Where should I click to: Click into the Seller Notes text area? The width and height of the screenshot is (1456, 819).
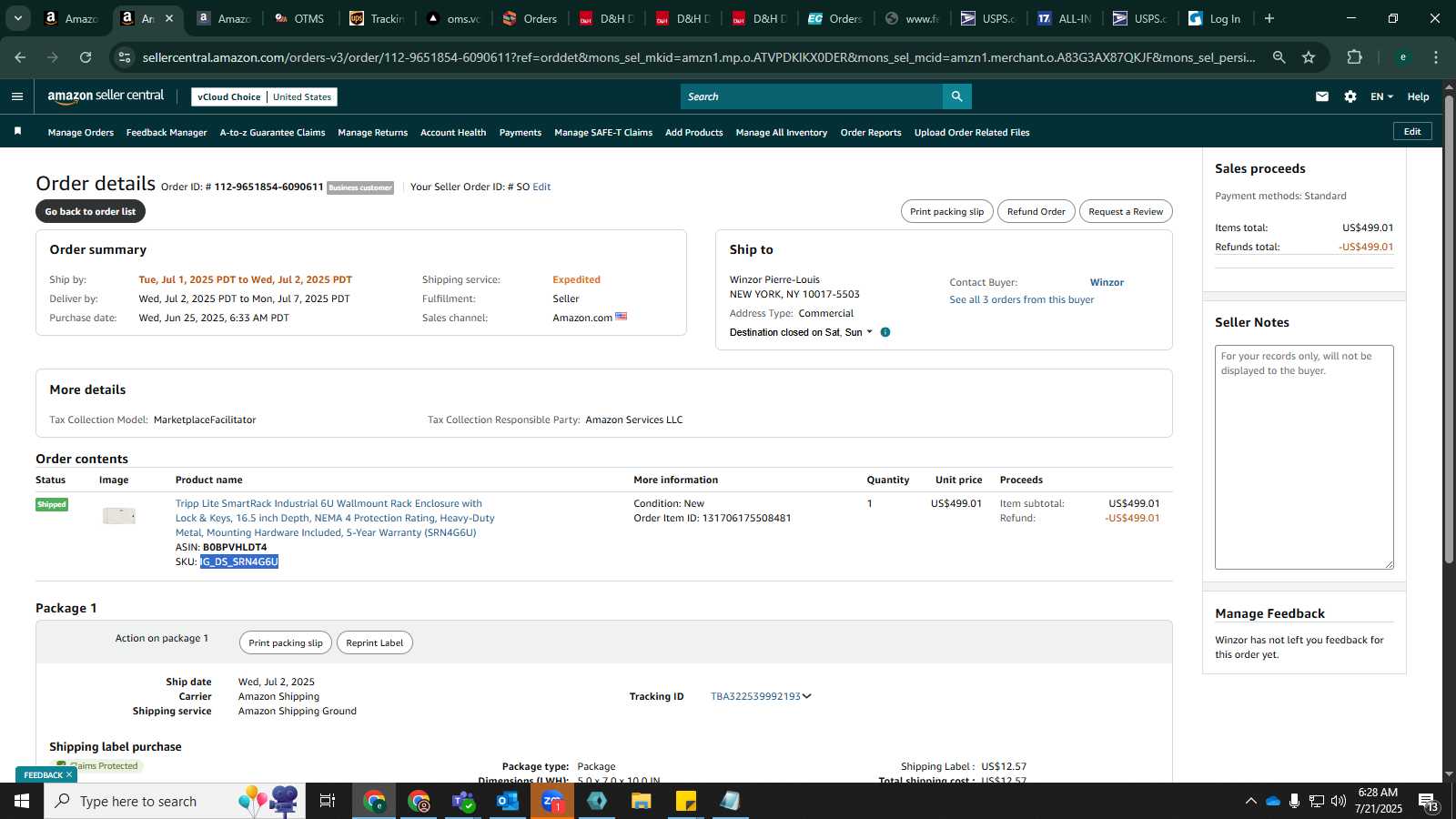[1304, 457]
